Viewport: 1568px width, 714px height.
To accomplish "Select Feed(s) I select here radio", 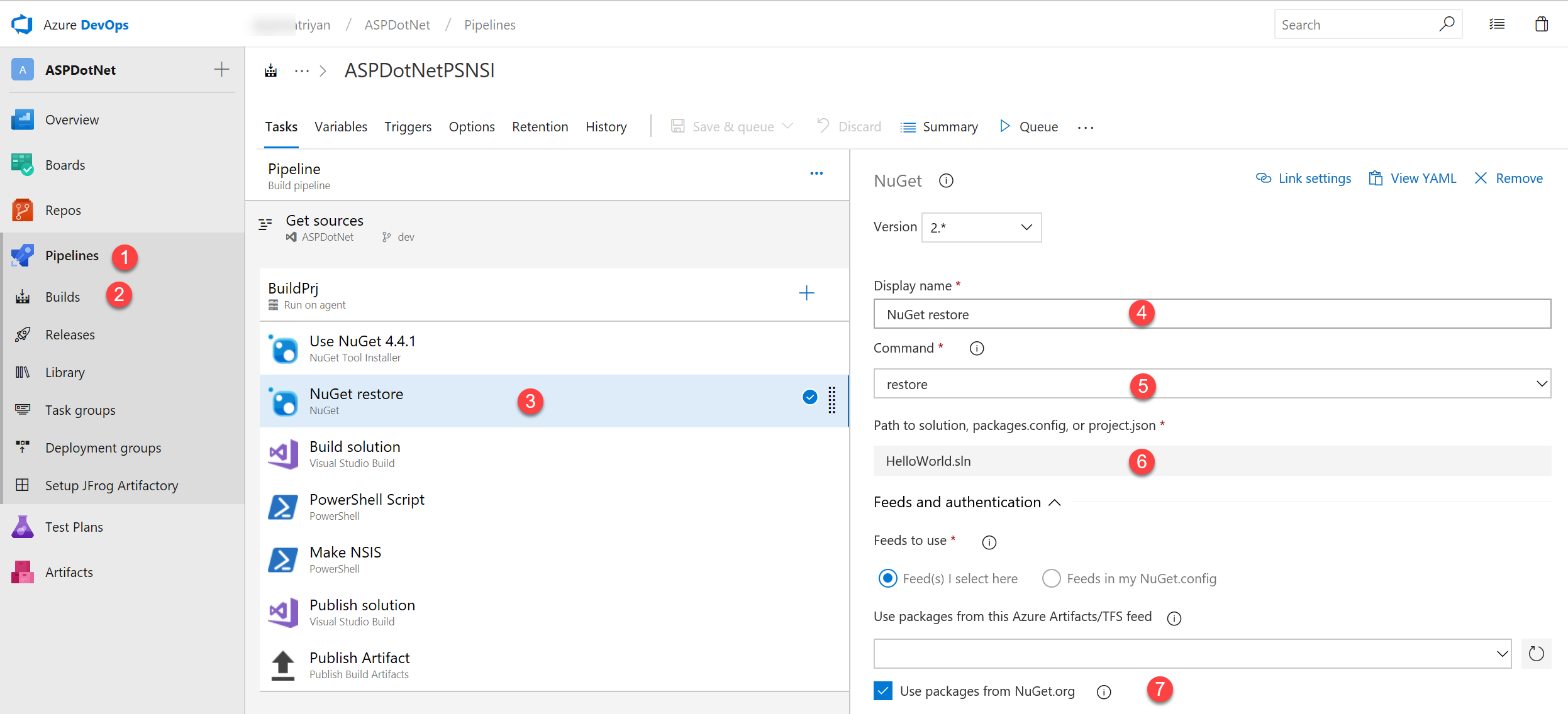I will tap(887, 578).
